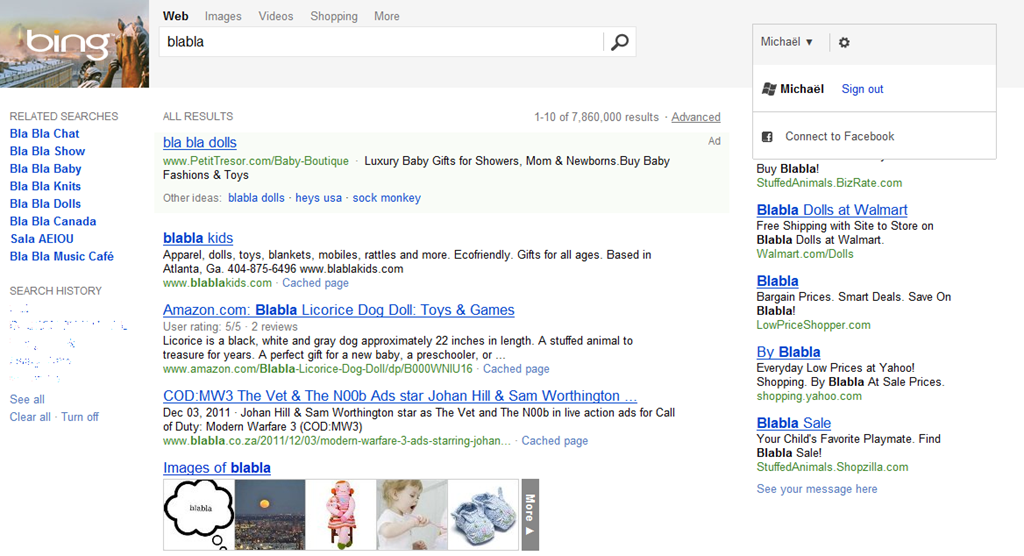This screenshot has width=1024, height=556.
Task: Open the Blabla ad from LowPriceShopper.com
Action: coord(777,281)
